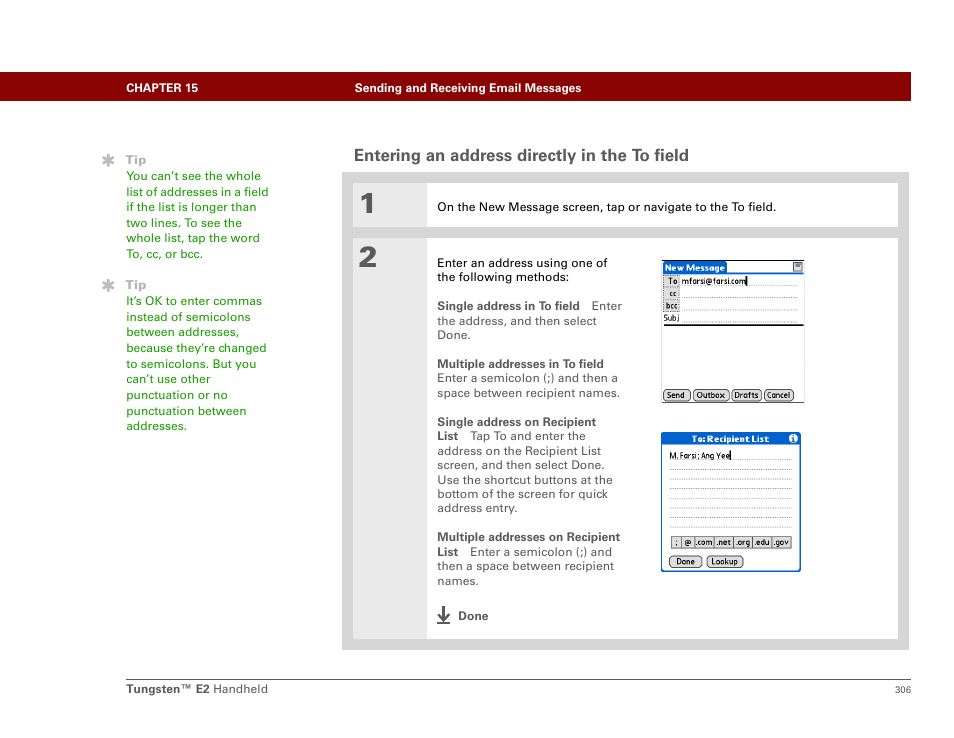Open the Outbox from New Message screen
The height and width of the screenshot is (738, 954).
pyautogui.click(x=711, y=395)
